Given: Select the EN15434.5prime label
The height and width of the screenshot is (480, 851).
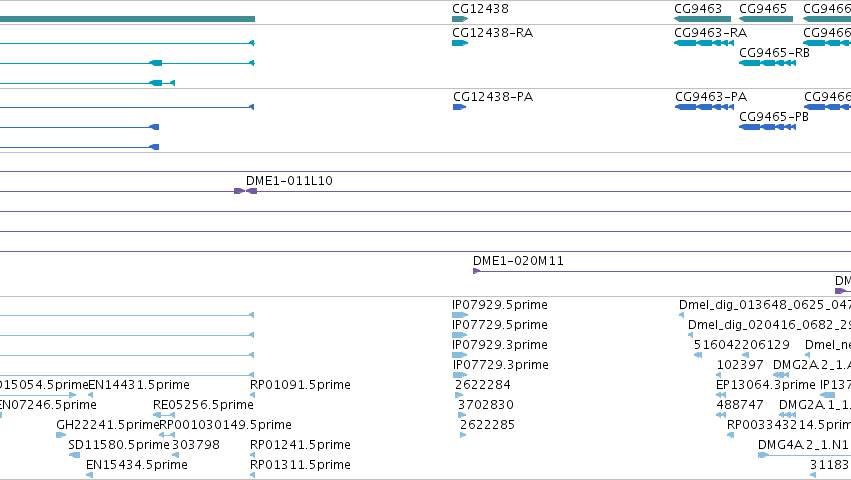Looking at the screenshot, I should click(137, 465).
